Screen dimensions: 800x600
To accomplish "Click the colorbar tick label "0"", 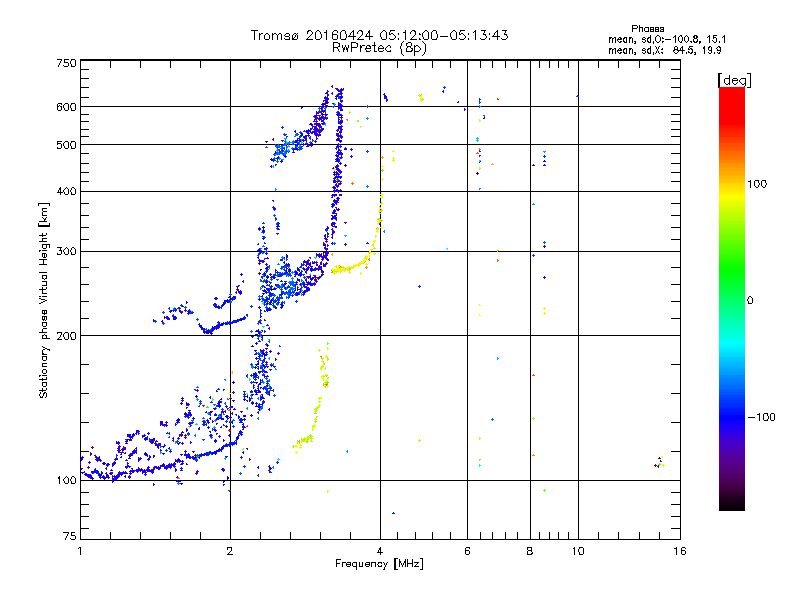I will click(749, 301).
